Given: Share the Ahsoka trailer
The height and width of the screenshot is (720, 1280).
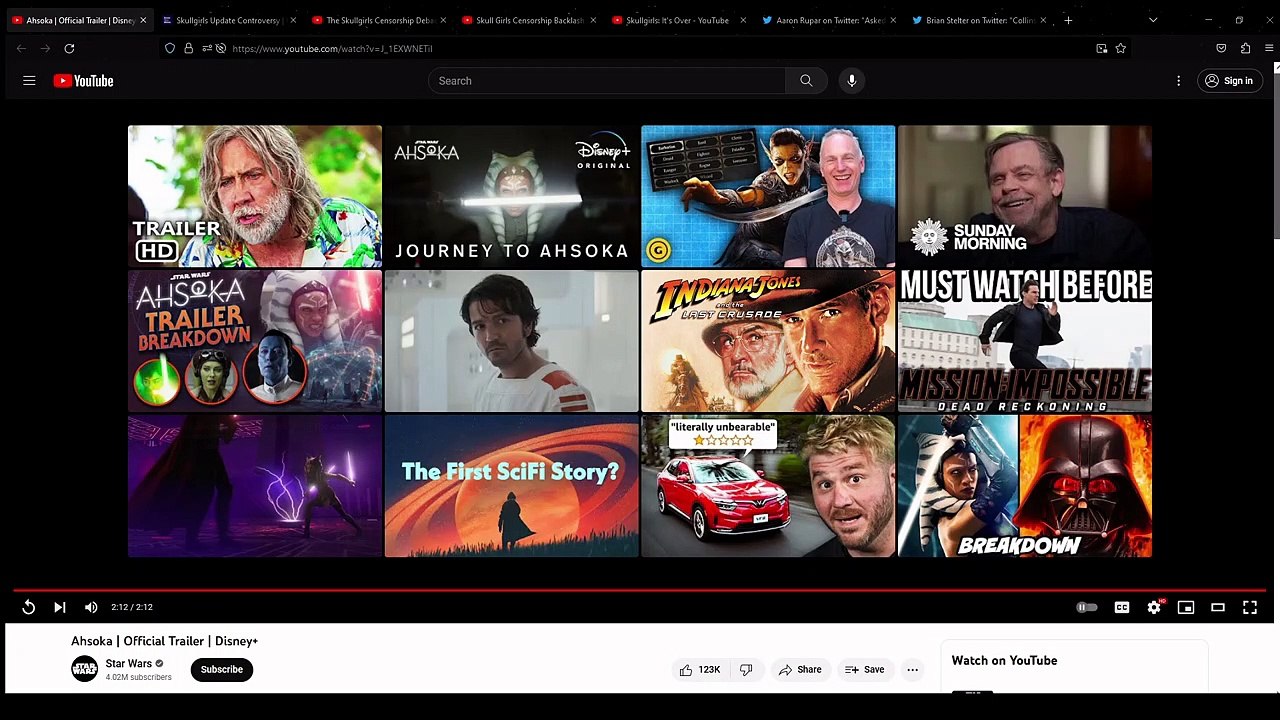Looking at the screenshot, I should click(x=800, y=670).
